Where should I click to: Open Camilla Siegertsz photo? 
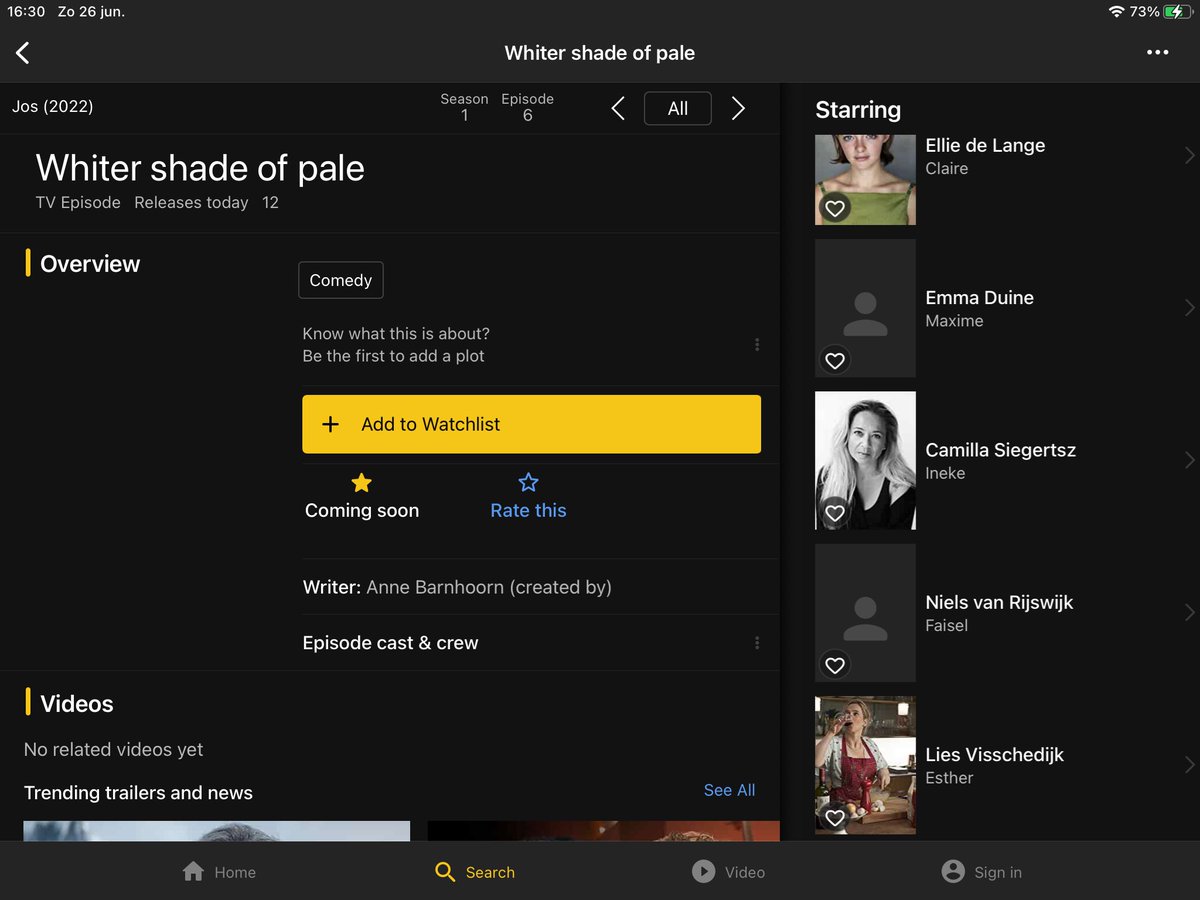pyautogui.click(x=865, y=460)
